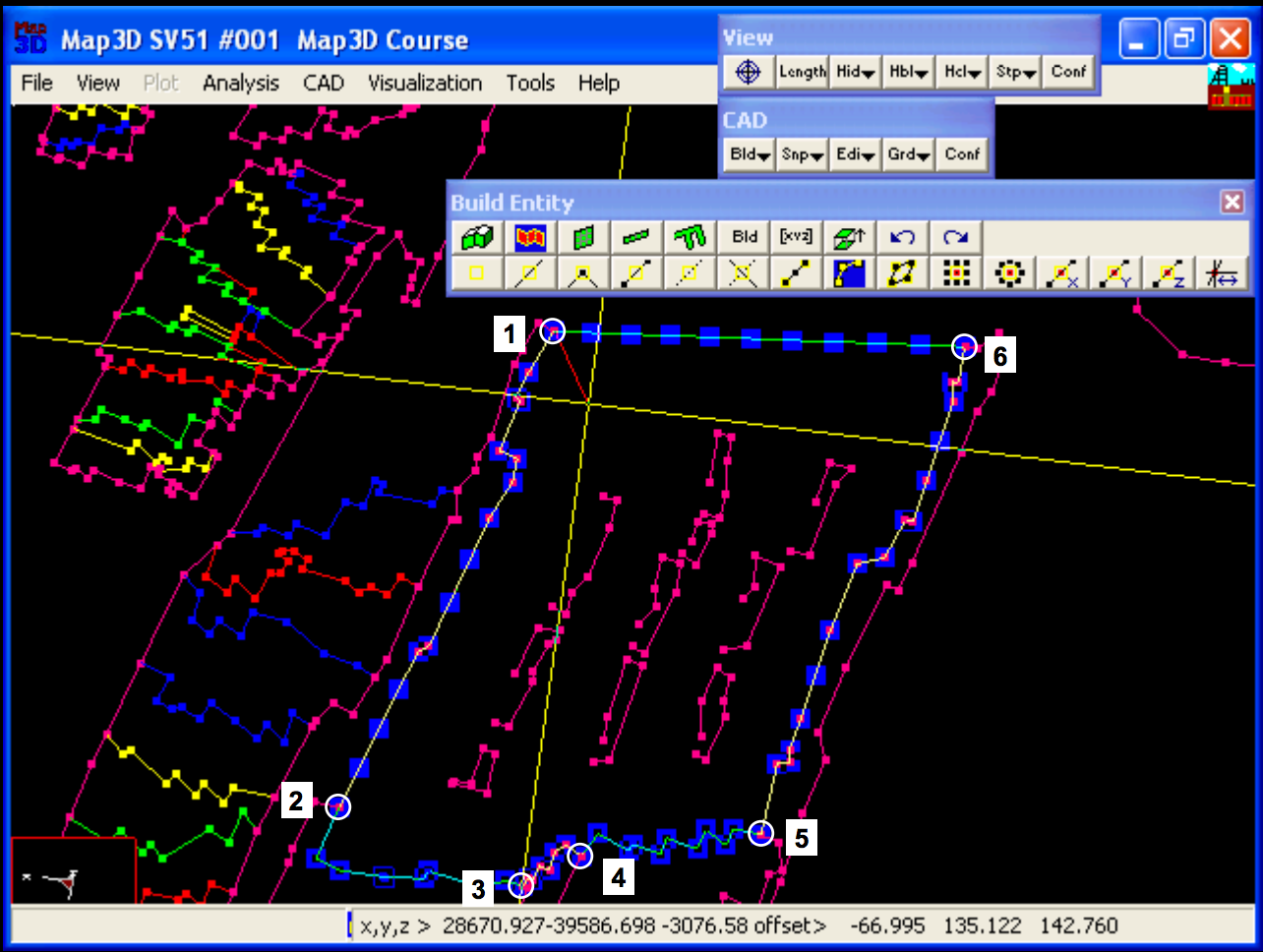
Task: Click the circular ring of dots icon
Action: click(x=1009, y=272)
